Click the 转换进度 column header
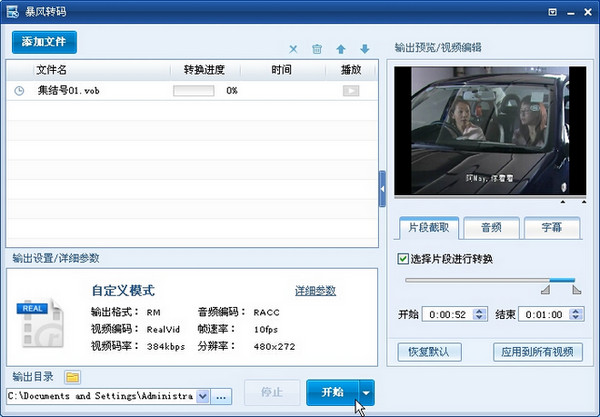The height and width of the screenshot is (417, 600). click(x=204, y=70)
